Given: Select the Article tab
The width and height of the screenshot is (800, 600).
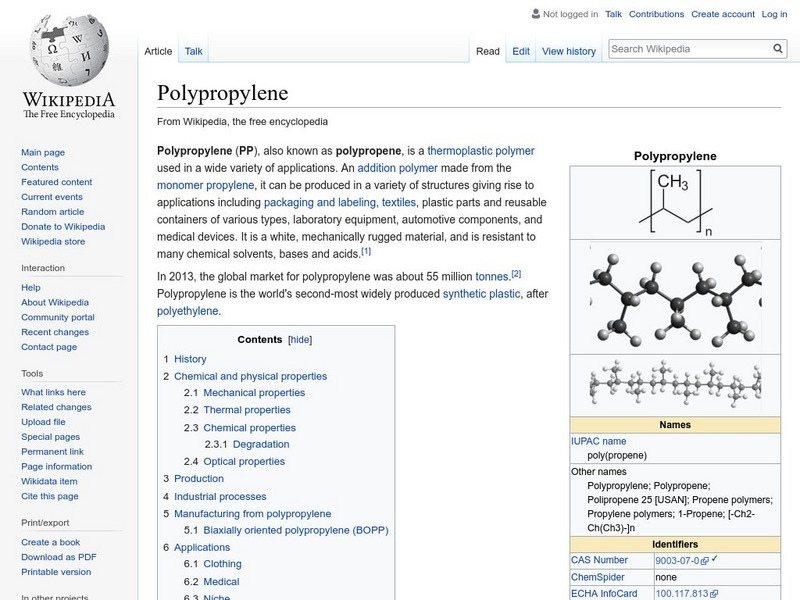Looking at the screenshot, I should pyautogui.click(x=158, y=52).
